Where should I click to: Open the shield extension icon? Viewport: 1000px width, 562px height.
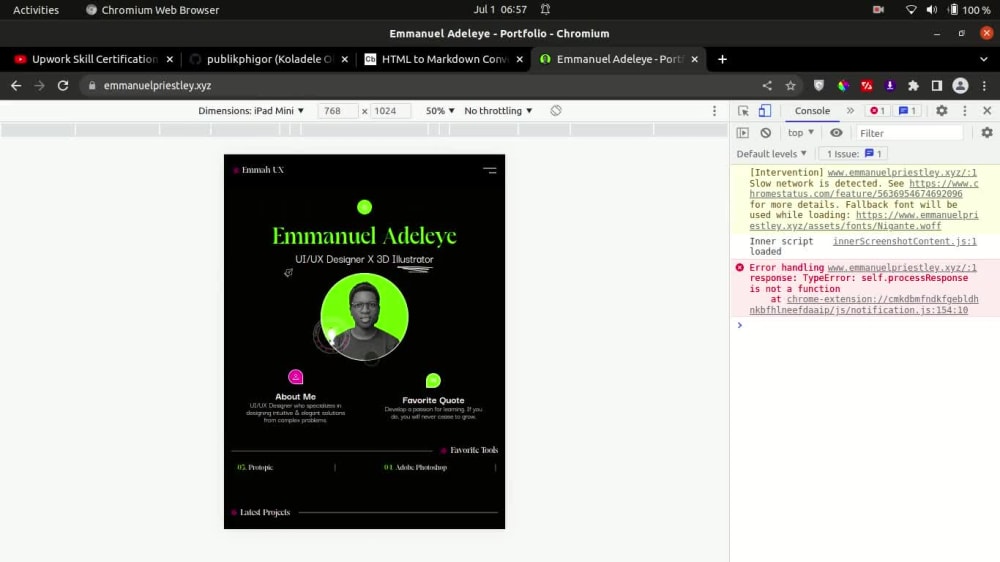click(x=819, y=85)
